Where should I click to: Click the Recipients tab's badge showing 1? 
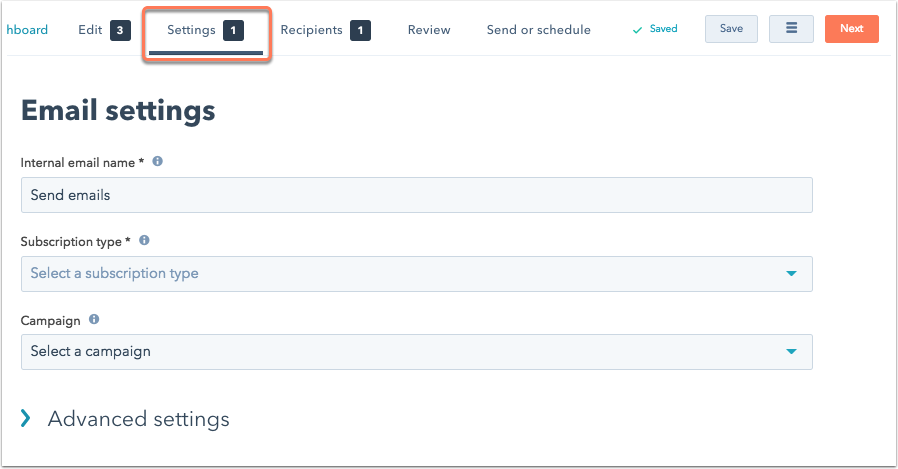point(360,30)
